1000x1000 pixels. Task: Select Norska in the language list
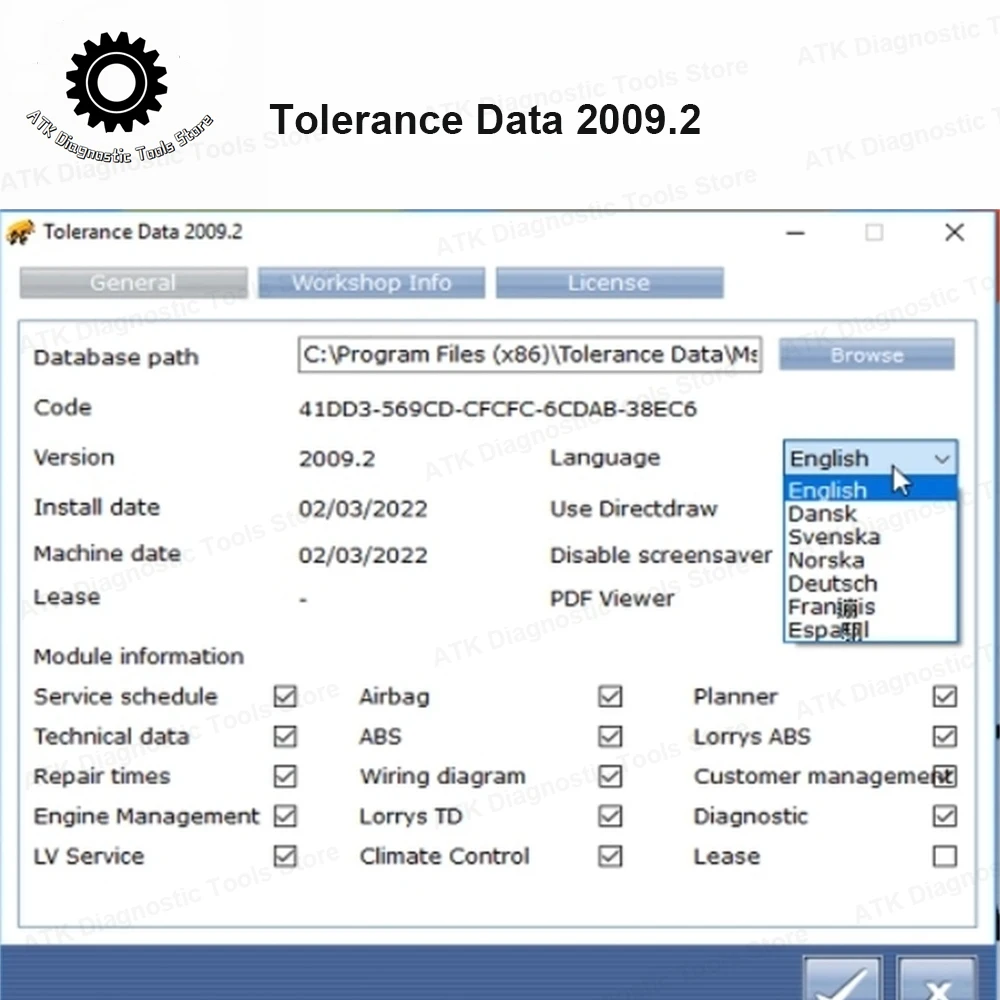[871, 561]
